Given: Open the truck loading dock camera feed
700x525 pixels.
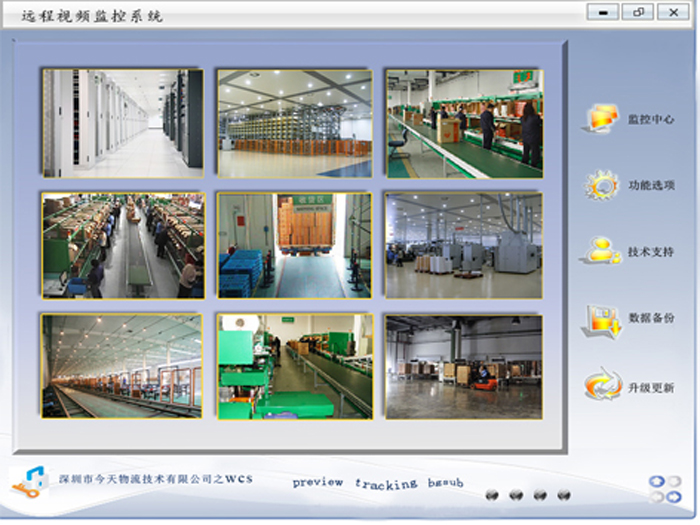Looking at the screenshot, I should 295,246.
